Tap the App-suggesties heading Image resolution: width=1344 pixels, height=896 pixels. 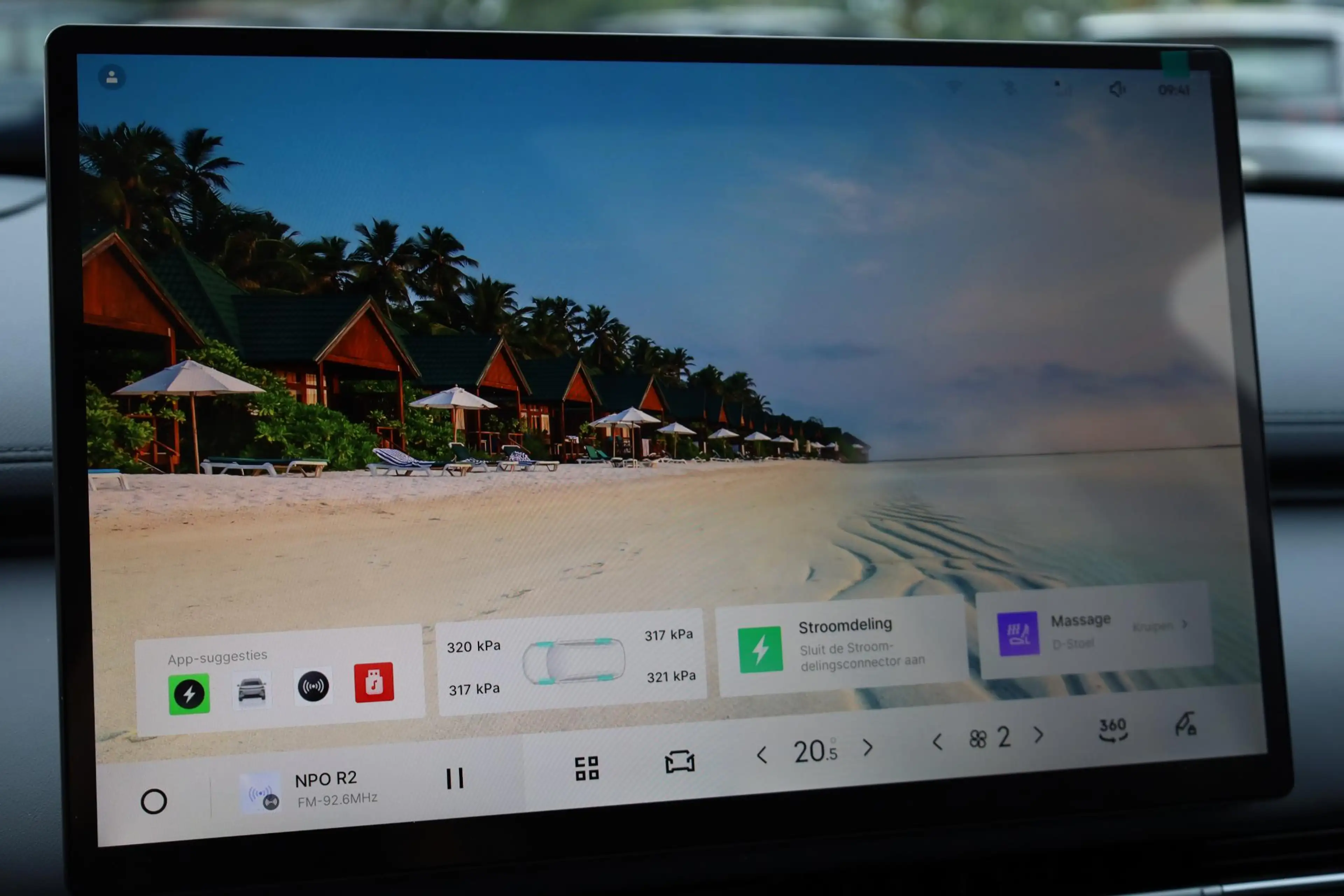pyautogui.click(x=217, y=658)
